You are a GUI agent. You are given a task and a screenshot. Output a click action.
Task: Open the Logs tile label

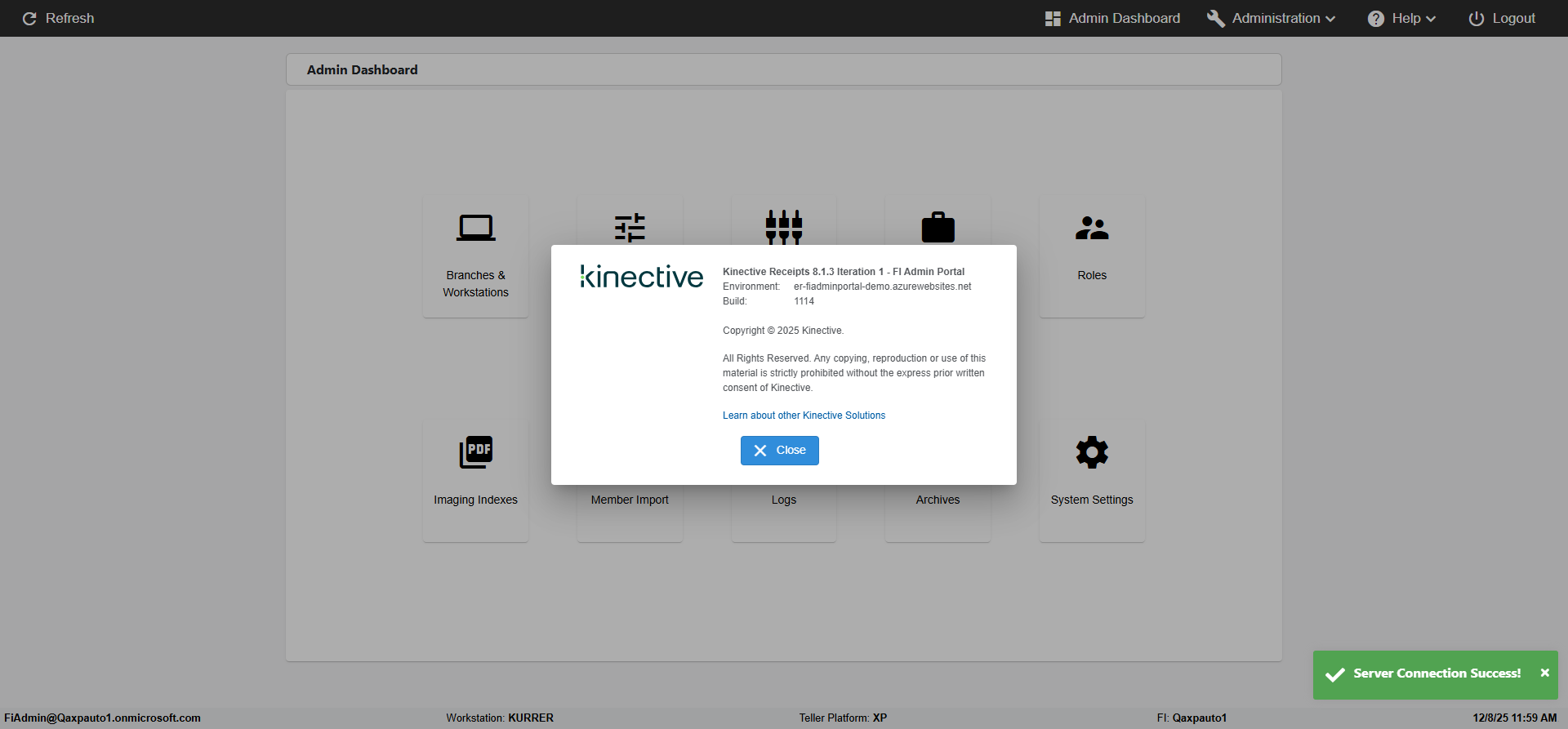(784, 500)
